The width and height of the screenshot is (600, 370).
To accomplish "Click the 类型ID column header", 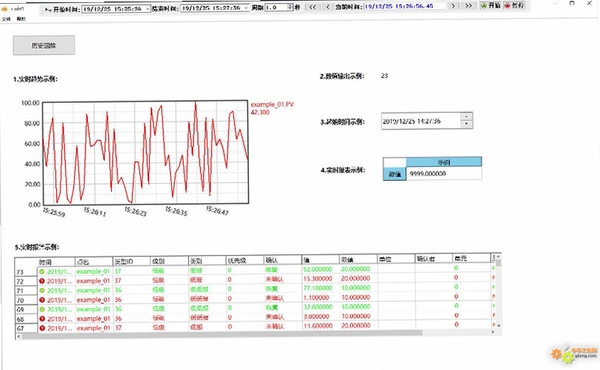I will (132, 261).
